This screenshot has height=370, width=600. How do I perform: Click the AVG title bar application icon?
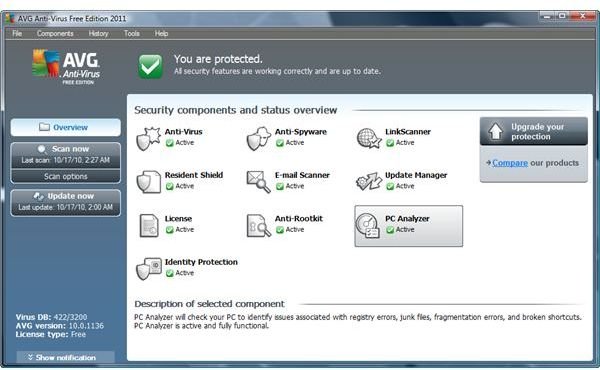pyautogui.click(x=10, y=18)
